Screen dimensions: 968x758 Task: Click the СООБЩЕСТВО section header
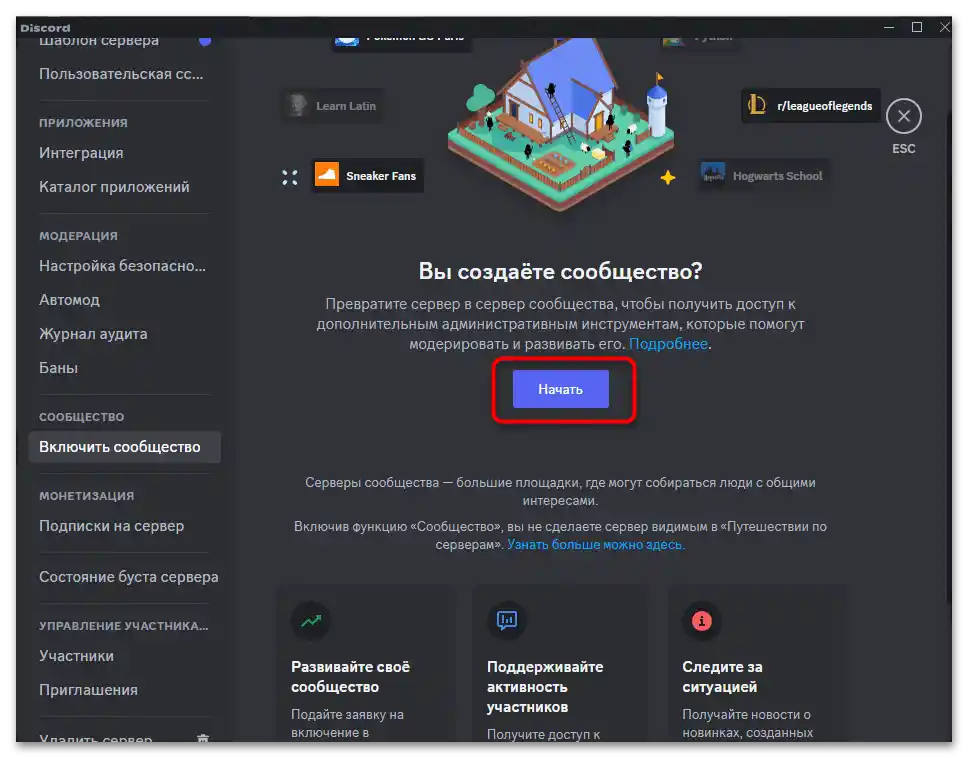click(x=81, y=417)
